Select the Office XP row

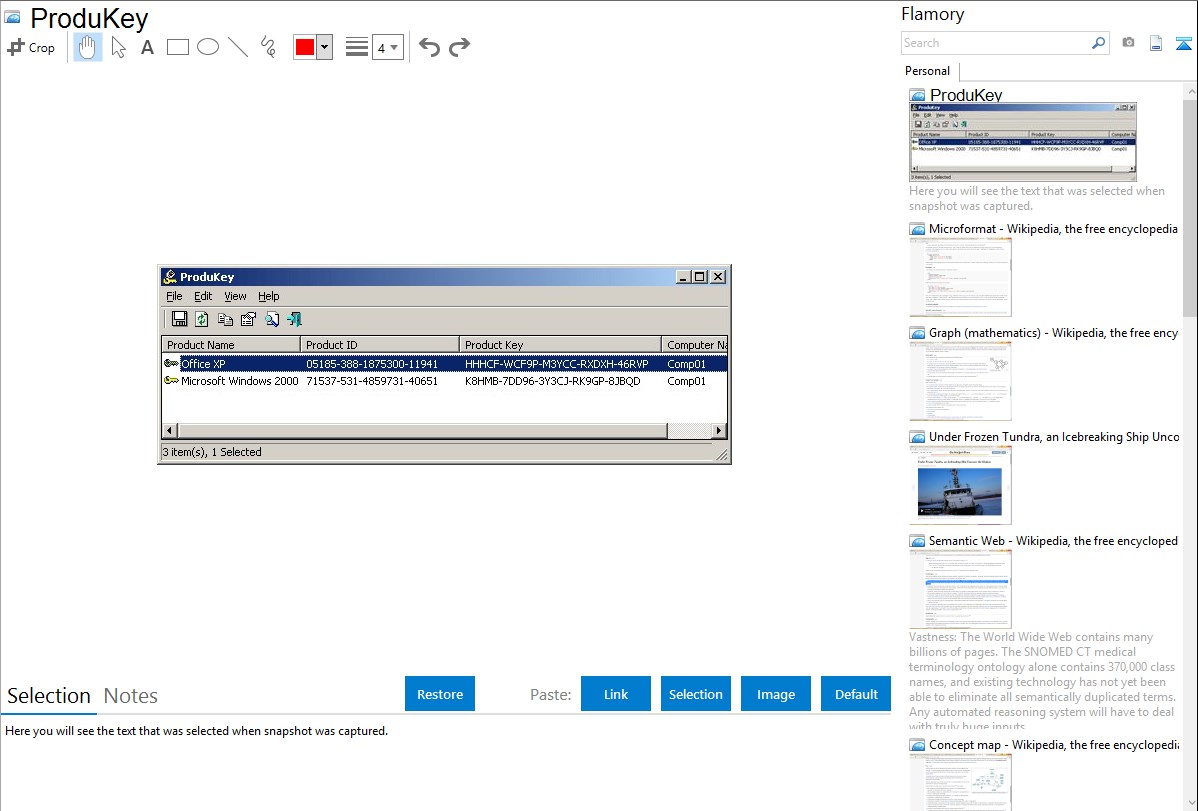[x=444, y=364]
